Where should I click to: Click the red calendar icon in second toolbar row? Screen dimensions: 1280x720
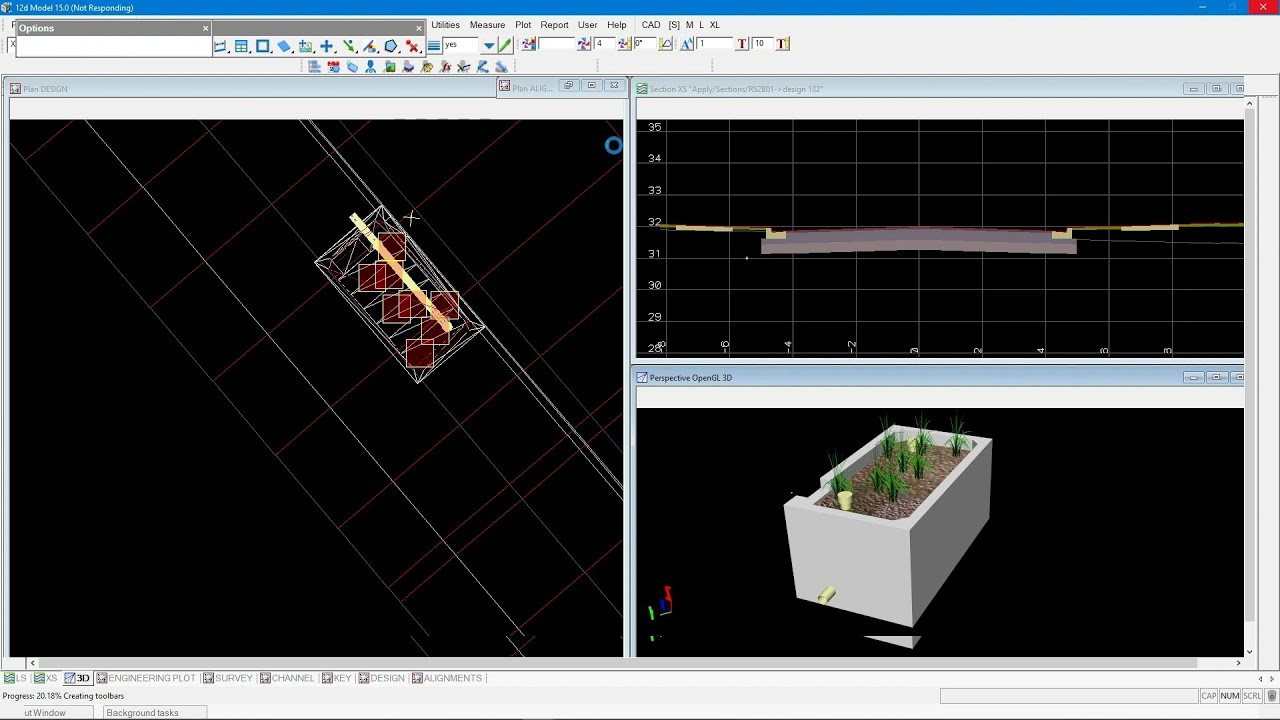click(x=333, y=67)
